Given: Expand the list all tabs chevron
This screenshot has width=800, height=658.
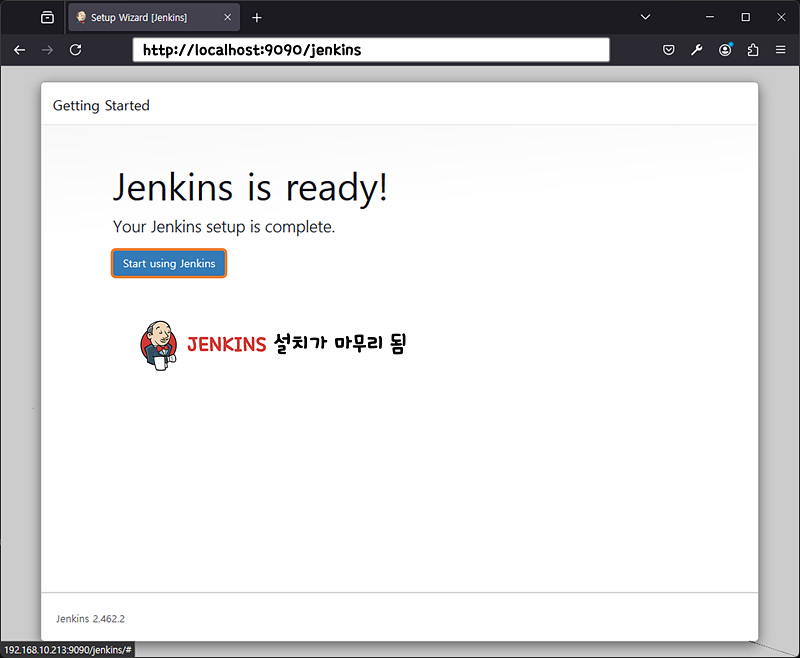Looking at the screenshot, I should click(645, 17).
